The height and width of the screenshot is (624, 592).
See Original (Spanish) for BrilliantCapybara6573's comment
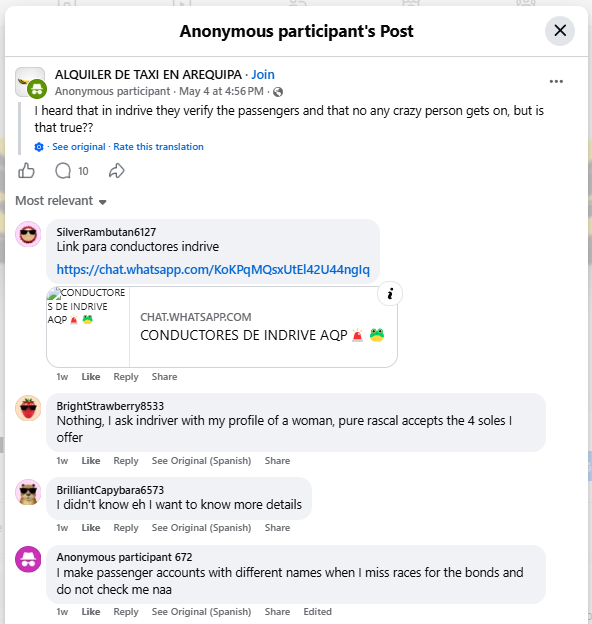pyautogui.click(x=201, y=528)
